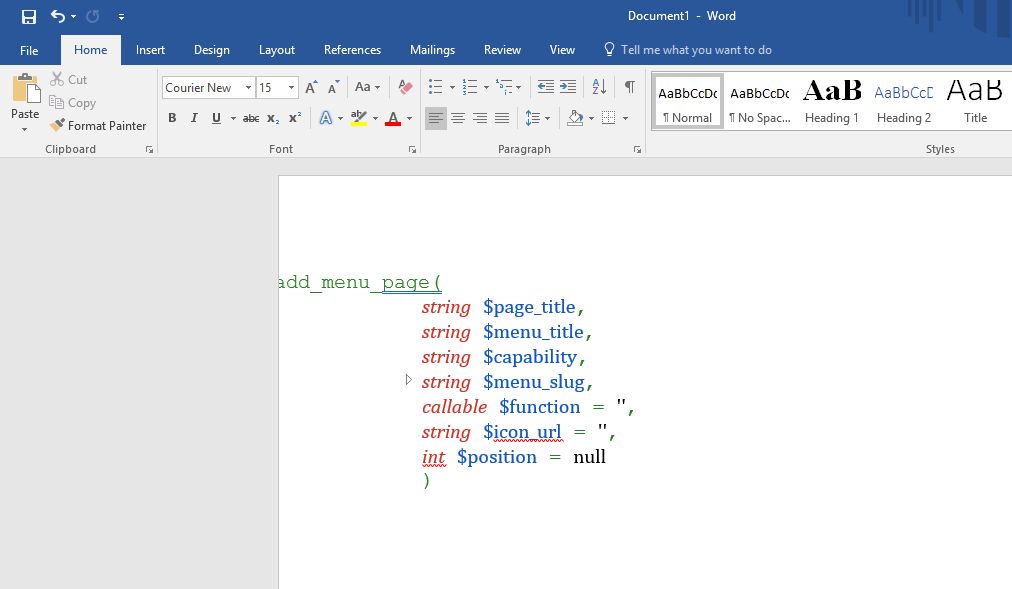Open the Multilevel List menu
The image size is (1012, 589).
pos(508,87)
